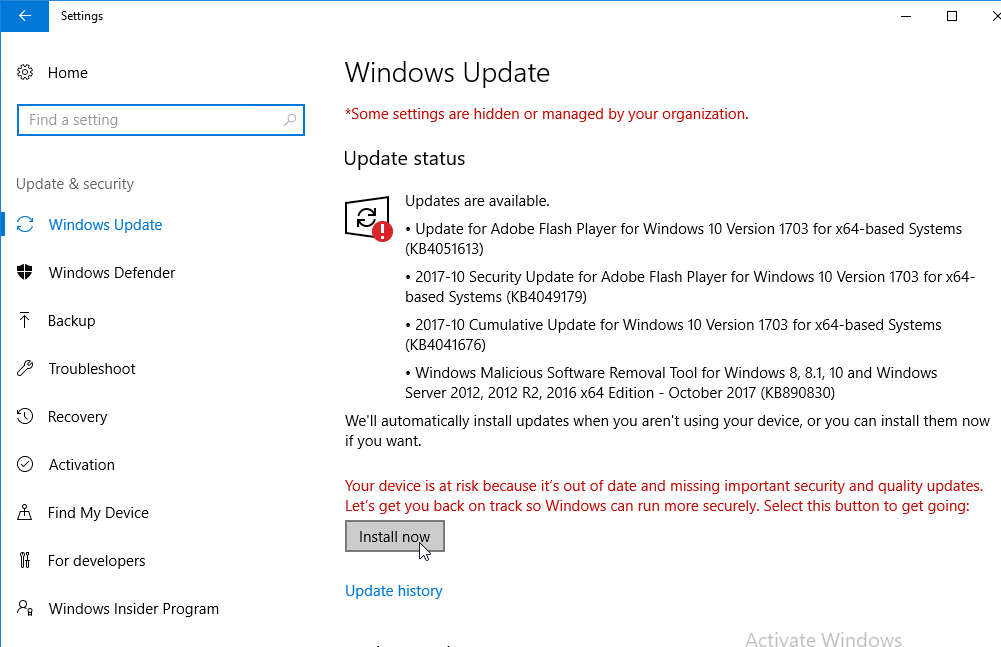1001x647 pixels.
Task: Minimize the Settings window
Action: click(905, 16)
